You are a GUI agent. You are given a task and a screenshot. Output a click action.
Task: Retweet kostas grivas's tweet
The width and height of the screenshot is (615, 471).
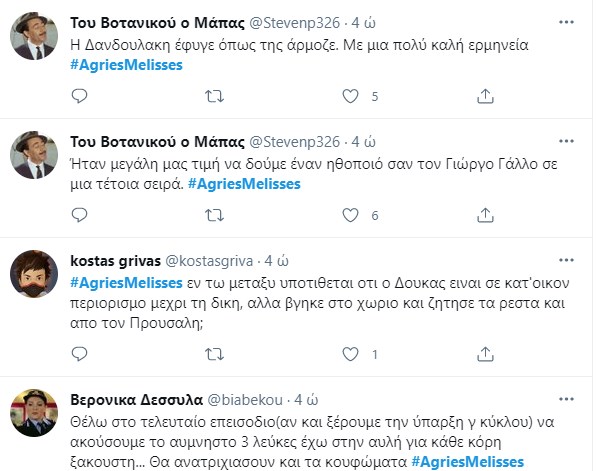pyautogui.click(x=214, y=355)
